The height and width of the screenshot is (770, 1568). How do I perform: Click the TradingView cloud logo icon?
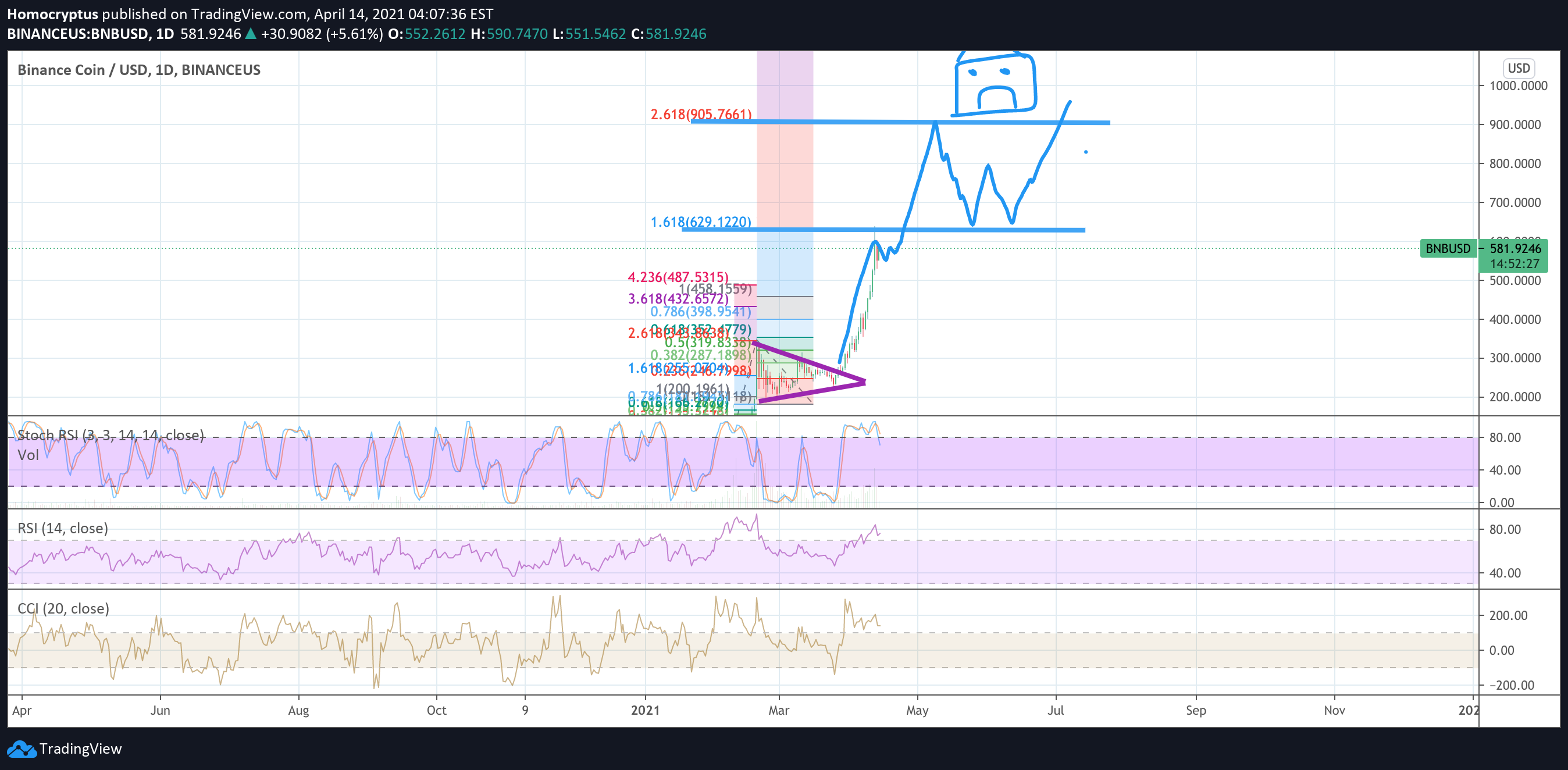[22, 749]
